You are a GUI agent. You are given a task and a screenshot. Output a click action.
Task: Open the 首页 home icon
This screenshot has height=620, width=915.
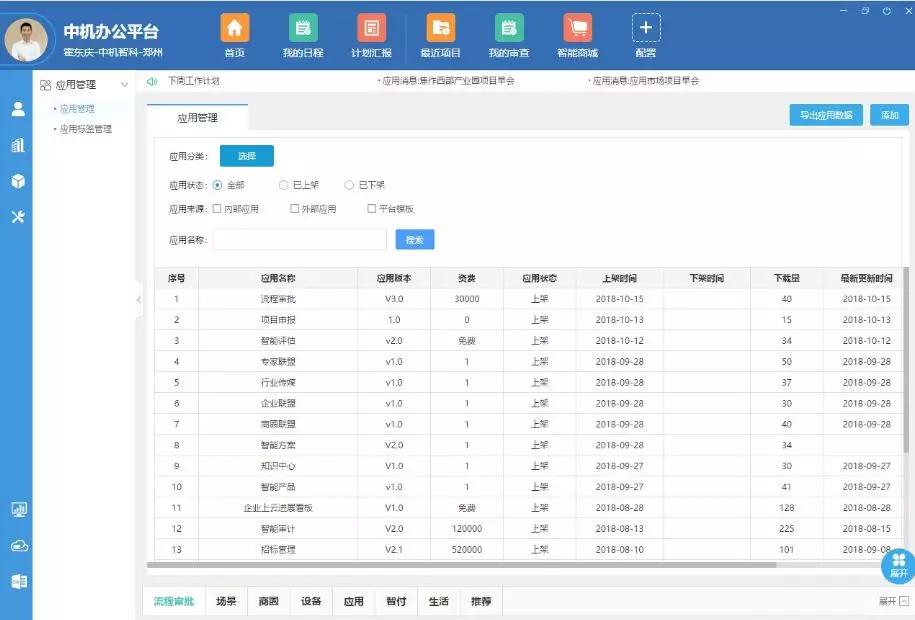click(235, 27)
